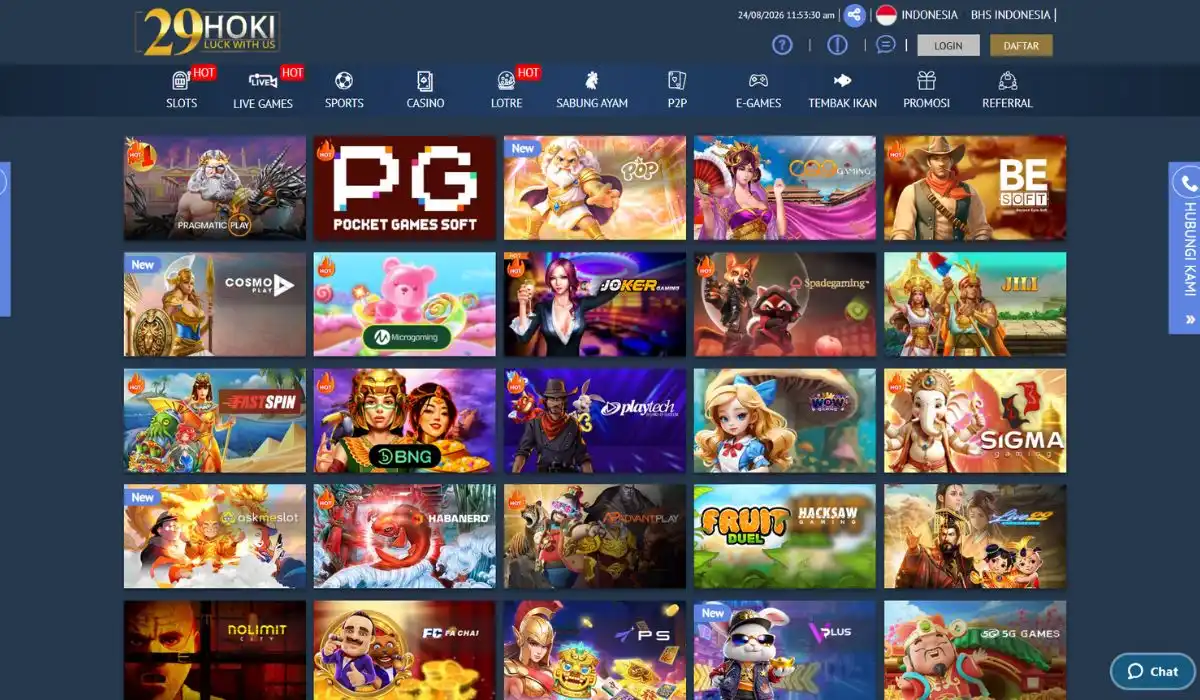The height and width of the screenshot is (700, 1200).
Task: Open the share icon beside the date
Action: [x=854, y=15]
